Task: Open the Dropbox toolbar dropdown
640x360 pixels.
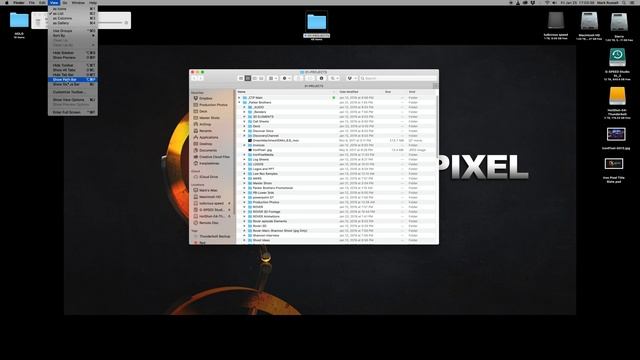Action: pyautogui.click(x=351, y=78)
